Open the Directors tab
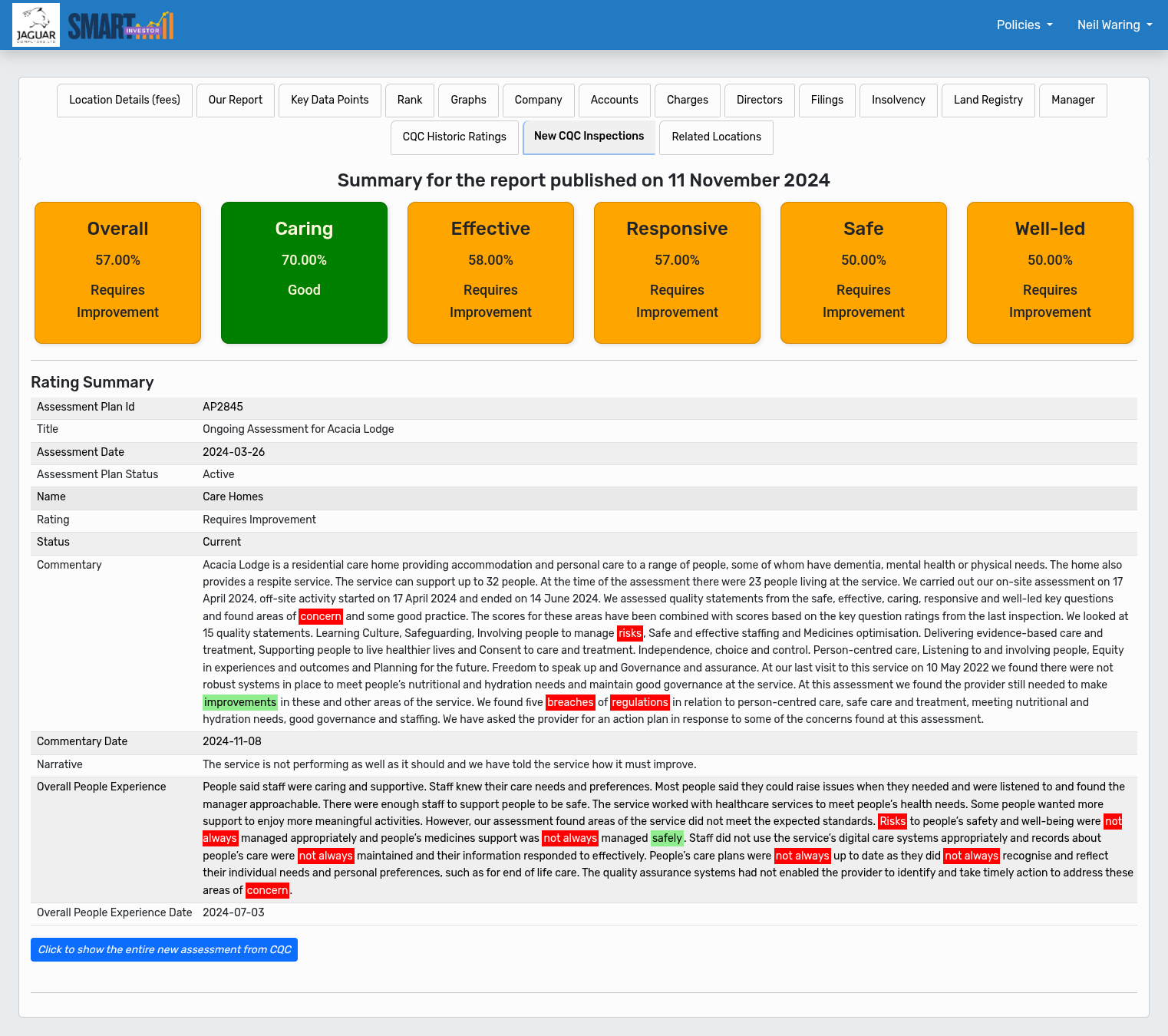 759,101
